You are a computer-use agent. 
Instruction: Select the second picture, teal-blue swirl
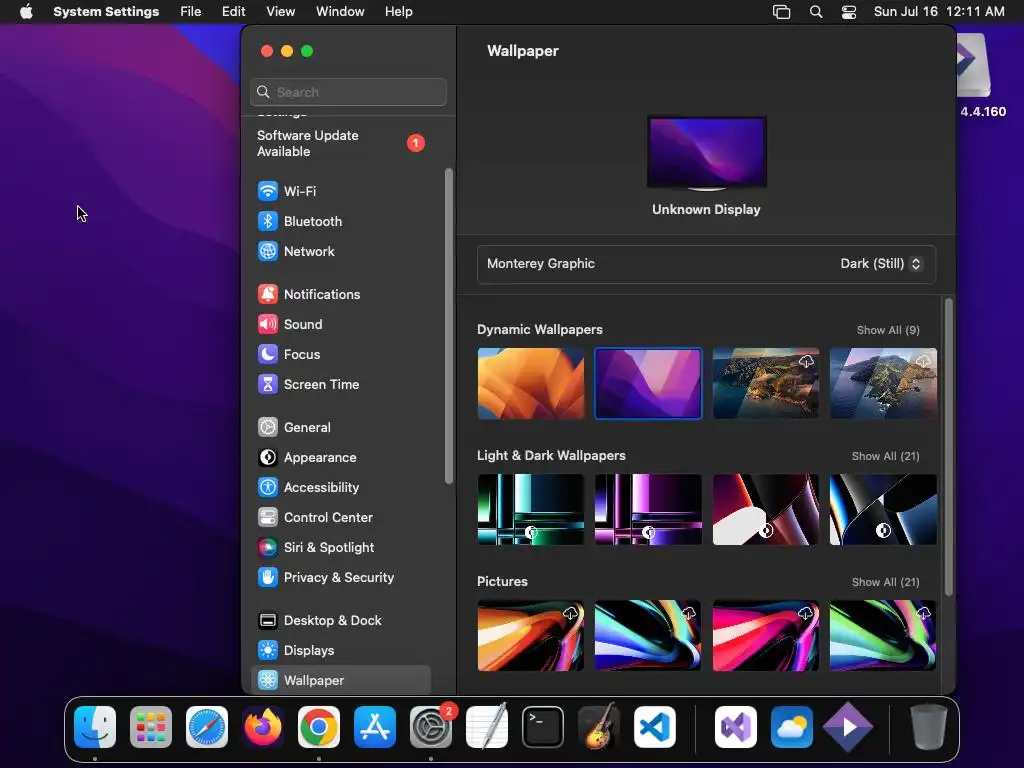[x=648, y=635]
